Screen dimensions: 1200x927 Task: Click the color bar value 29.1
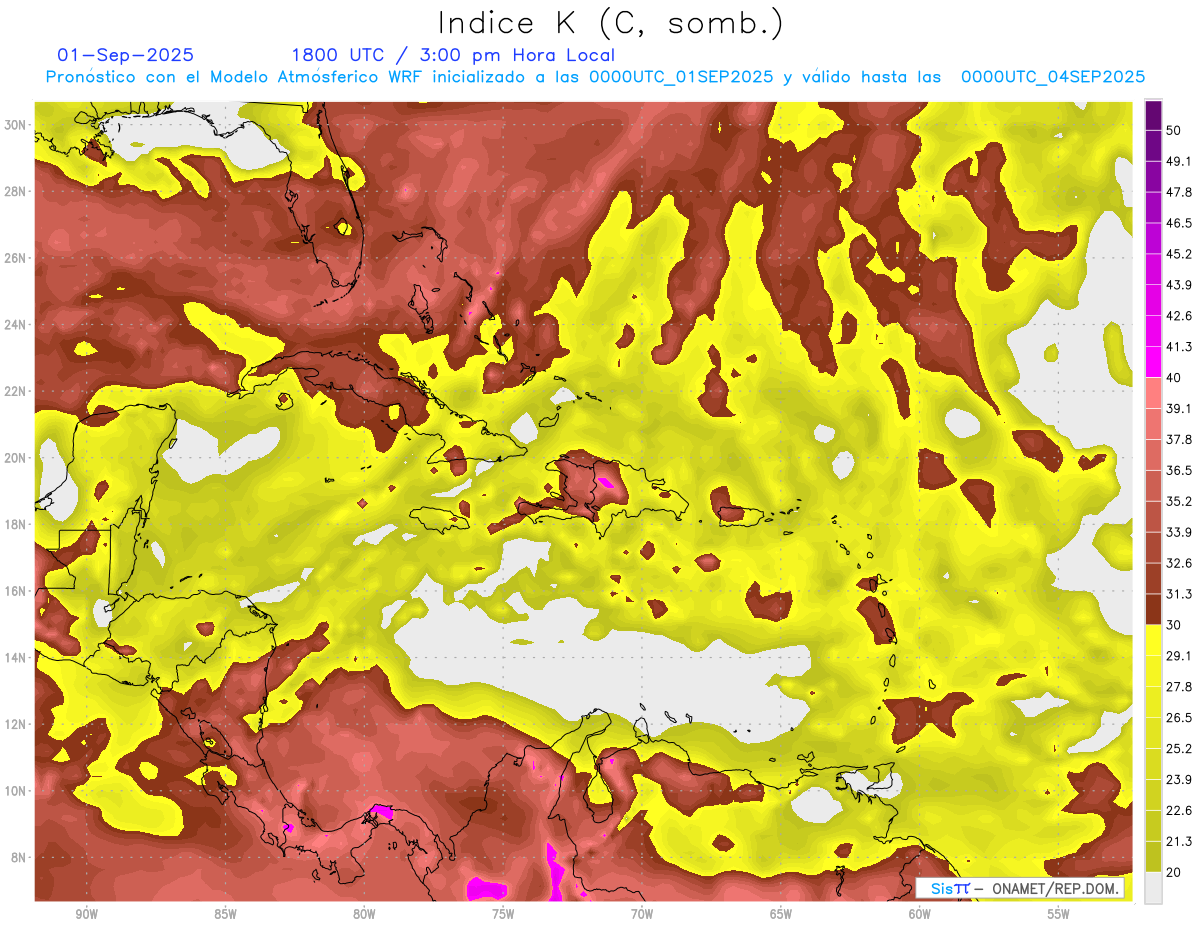tap(1178, 656)
